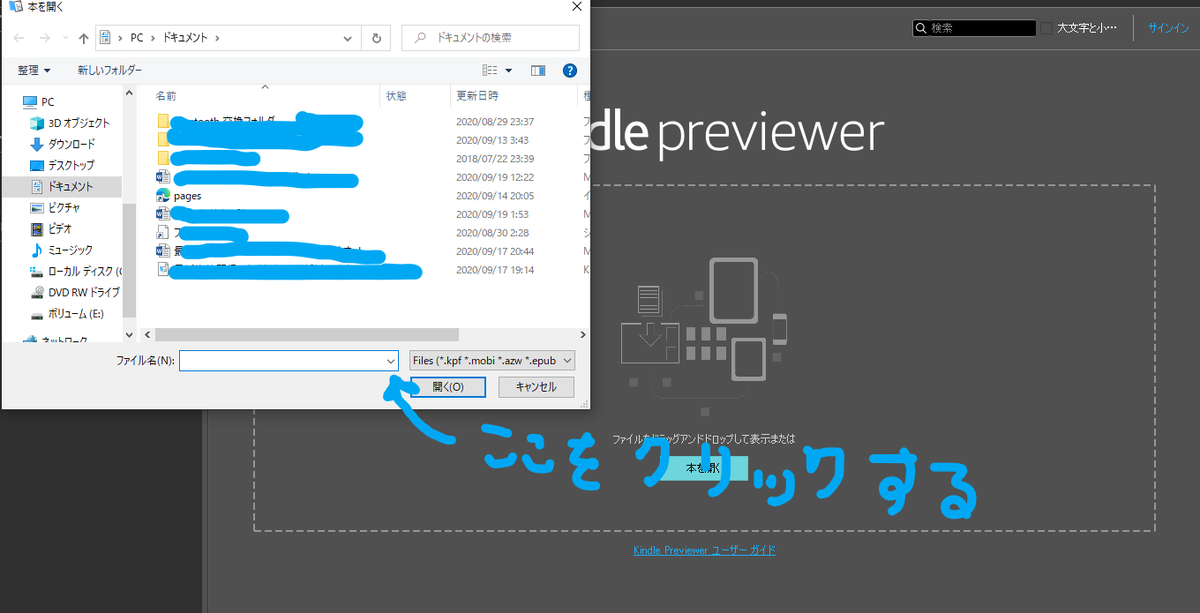Viewport: 1200px width, 613px height.
Task: Open PC in the navigation tree
Action: click(x=38, y=102)
